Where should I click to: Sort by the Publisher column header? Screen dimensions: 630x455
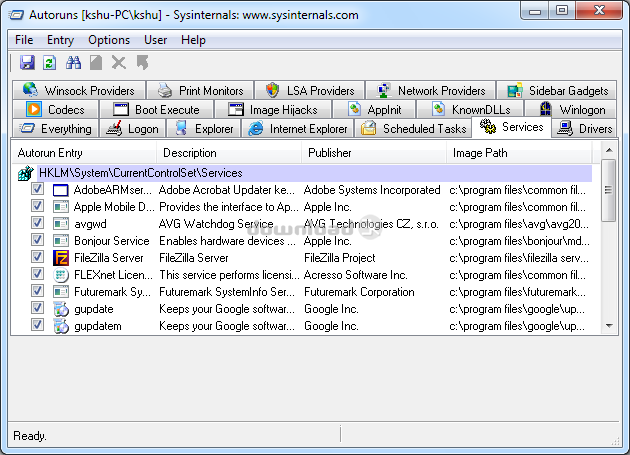374,153
